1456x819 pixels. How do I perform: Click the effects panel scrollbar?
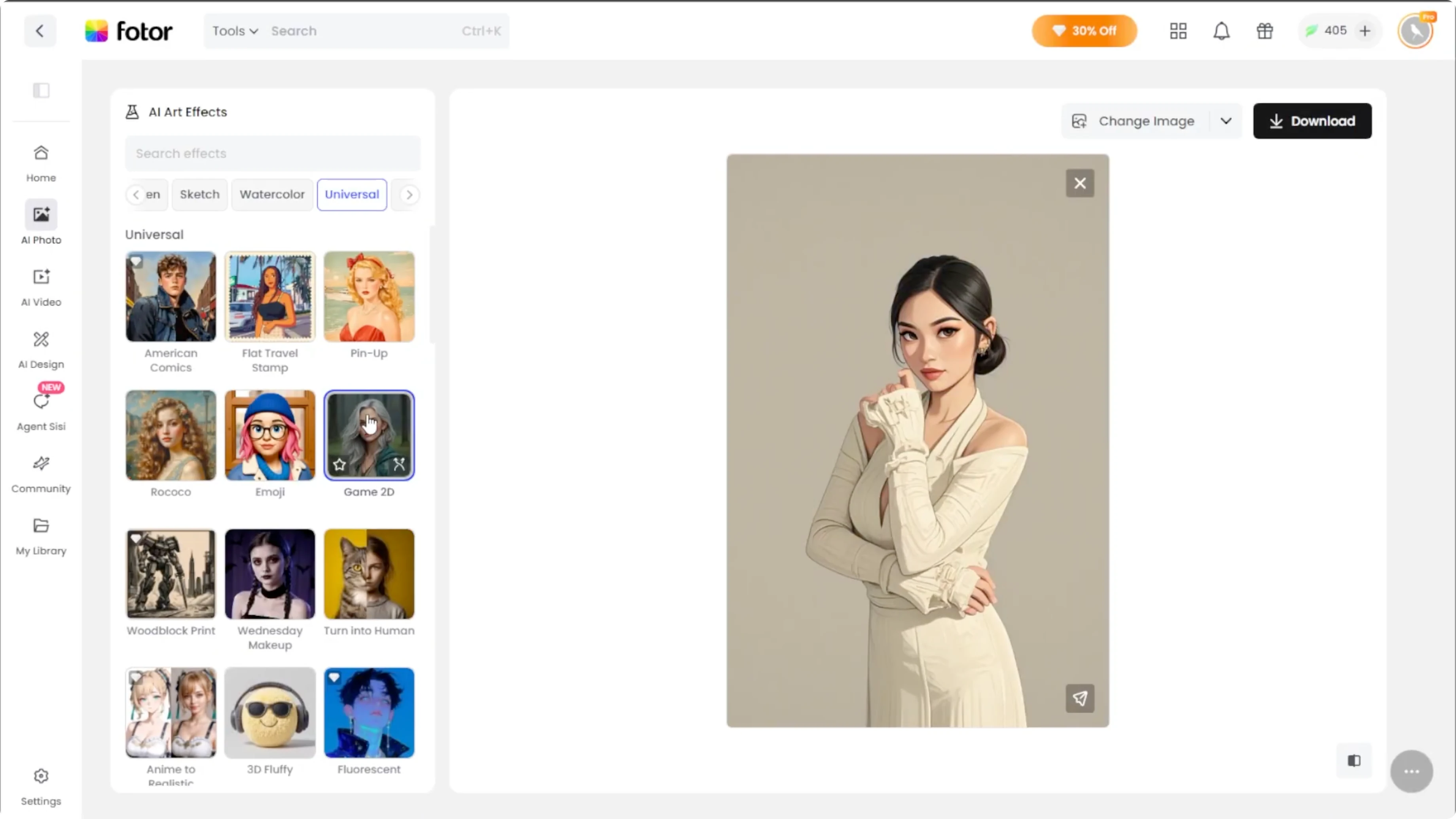432,284
